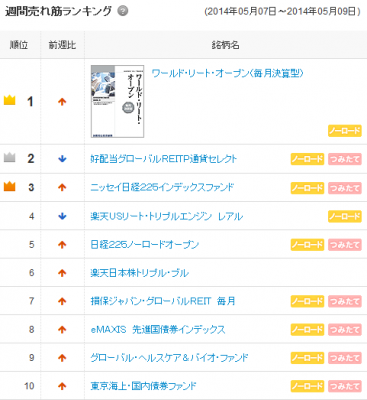Open 楽天日本株トリプル・ブル fund link
Viewport: 367px width, 400px height.
point(140,273)
